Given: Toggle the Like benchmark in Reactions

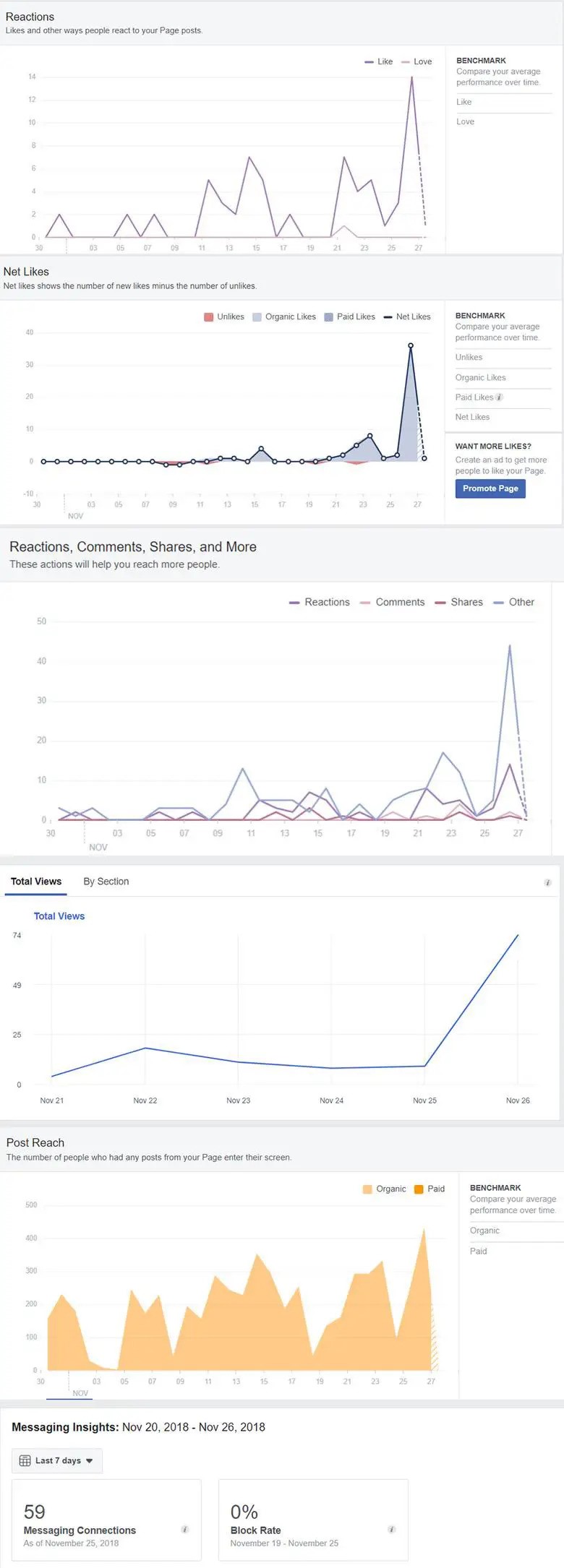Looking at the screenshot, I should 464,102.
